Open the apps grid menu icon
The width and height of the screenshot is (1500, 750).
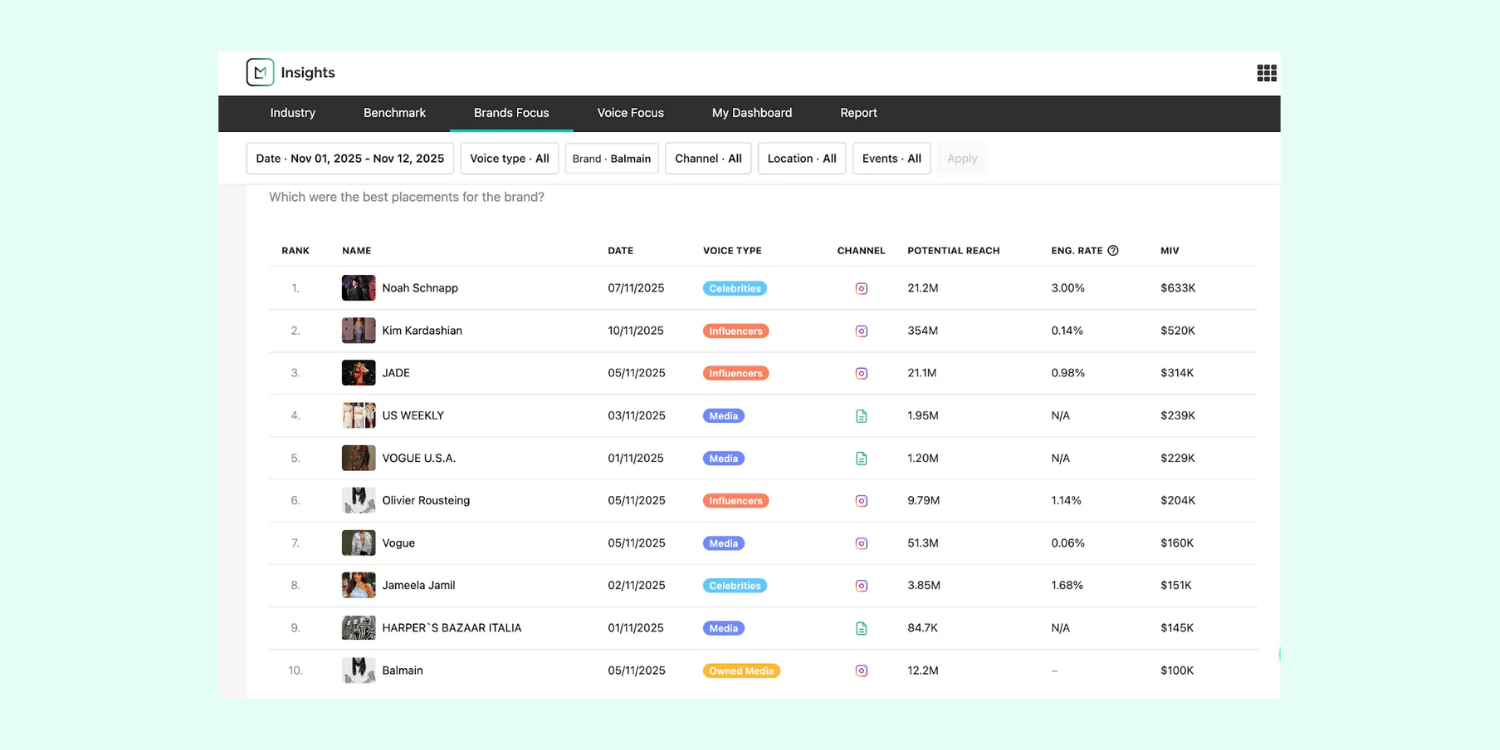[1266, 73]
